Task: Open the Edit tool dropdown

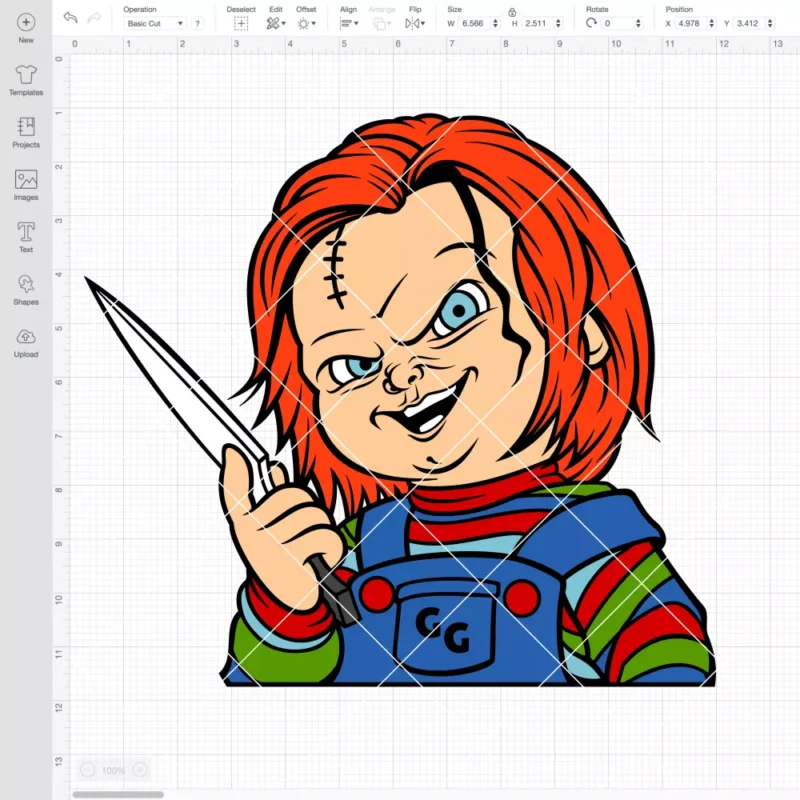Action: tap(276, 23)
